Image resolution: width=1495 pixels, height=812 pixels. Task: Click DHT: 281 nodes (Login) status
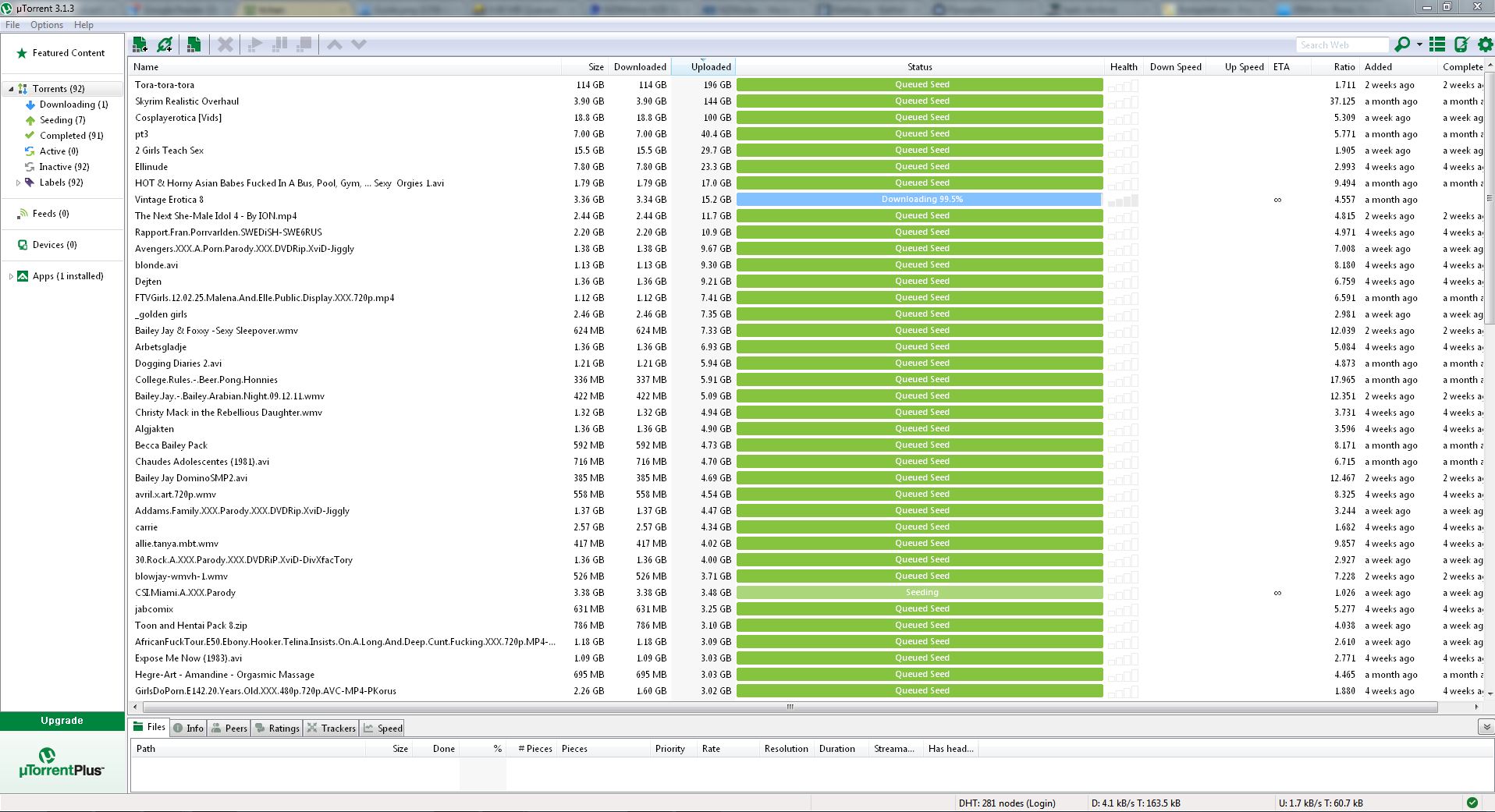[x=1007, y=803]
